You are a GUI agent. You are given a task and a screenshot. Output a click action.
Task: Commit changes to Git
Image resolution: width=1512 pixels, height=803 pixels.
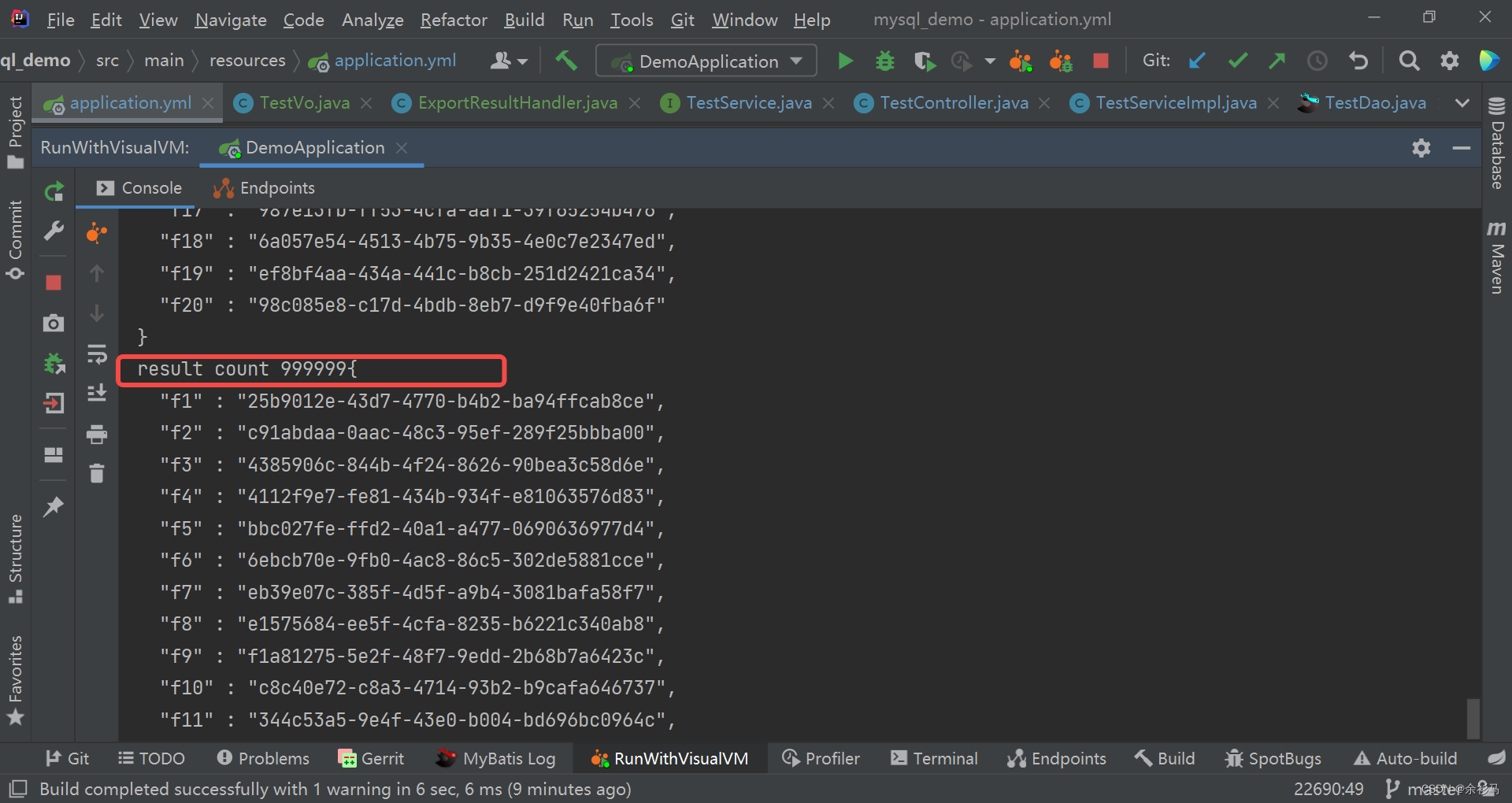click(x=1237, y=61)
